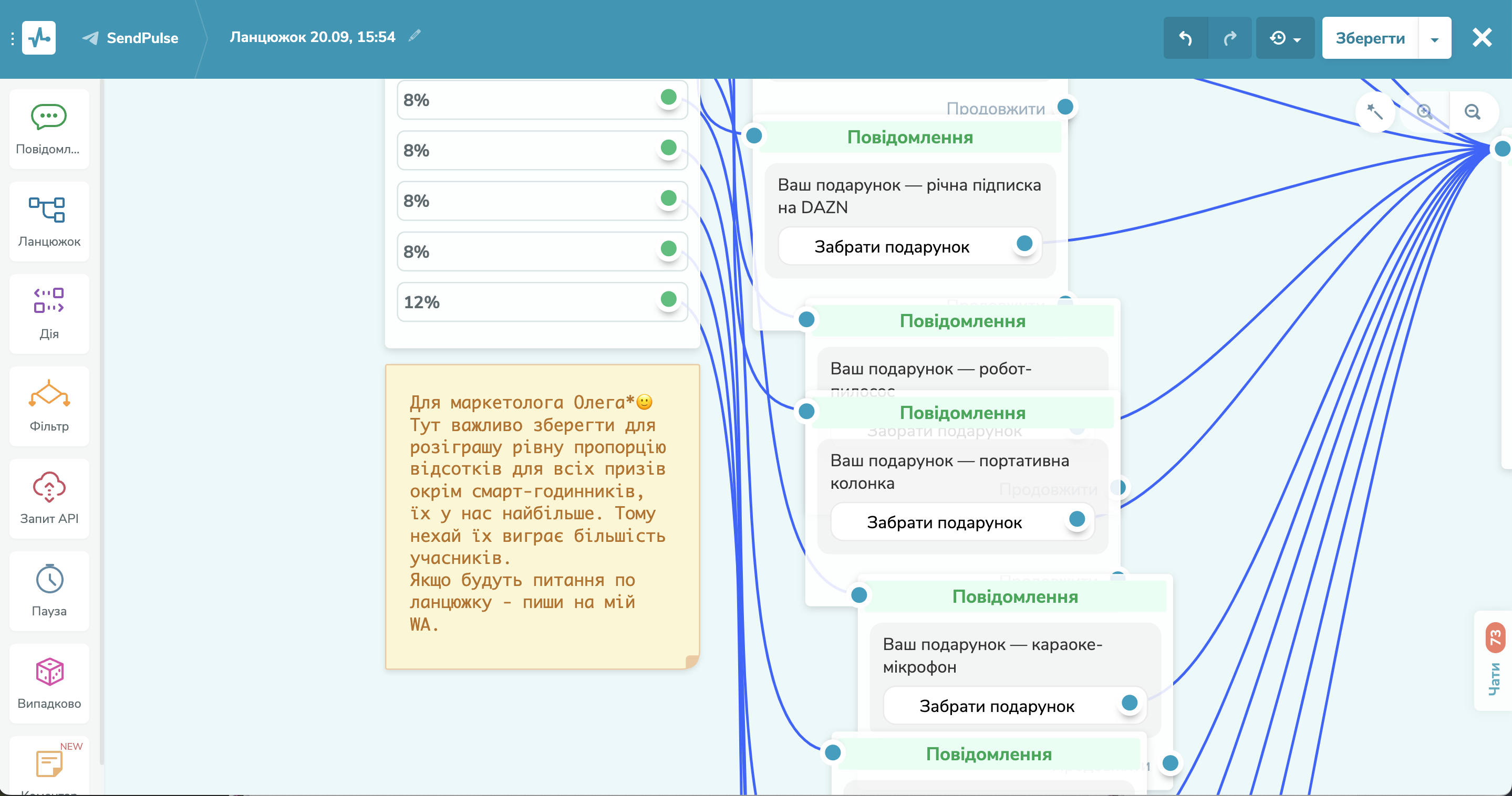
Task: Click Забрати подарунок under DAZN message
Action: [892, 246]
